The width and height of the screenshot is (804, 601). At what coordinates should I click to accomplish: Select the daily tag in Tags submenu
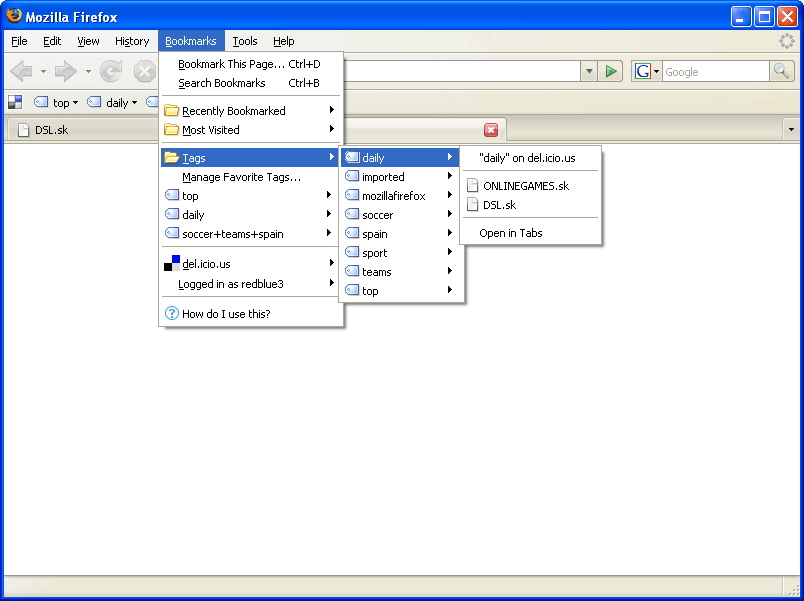(x=399, y=158)
